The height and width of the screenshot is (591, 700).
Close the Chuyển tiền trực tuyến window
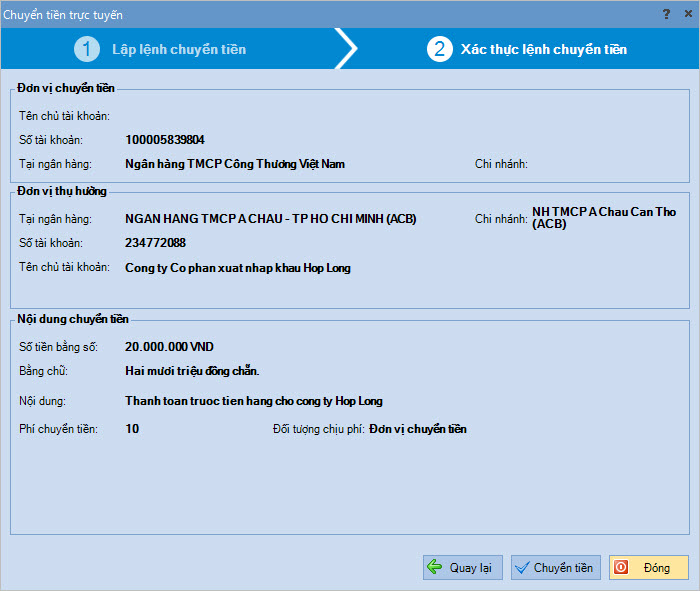[687, 14]
